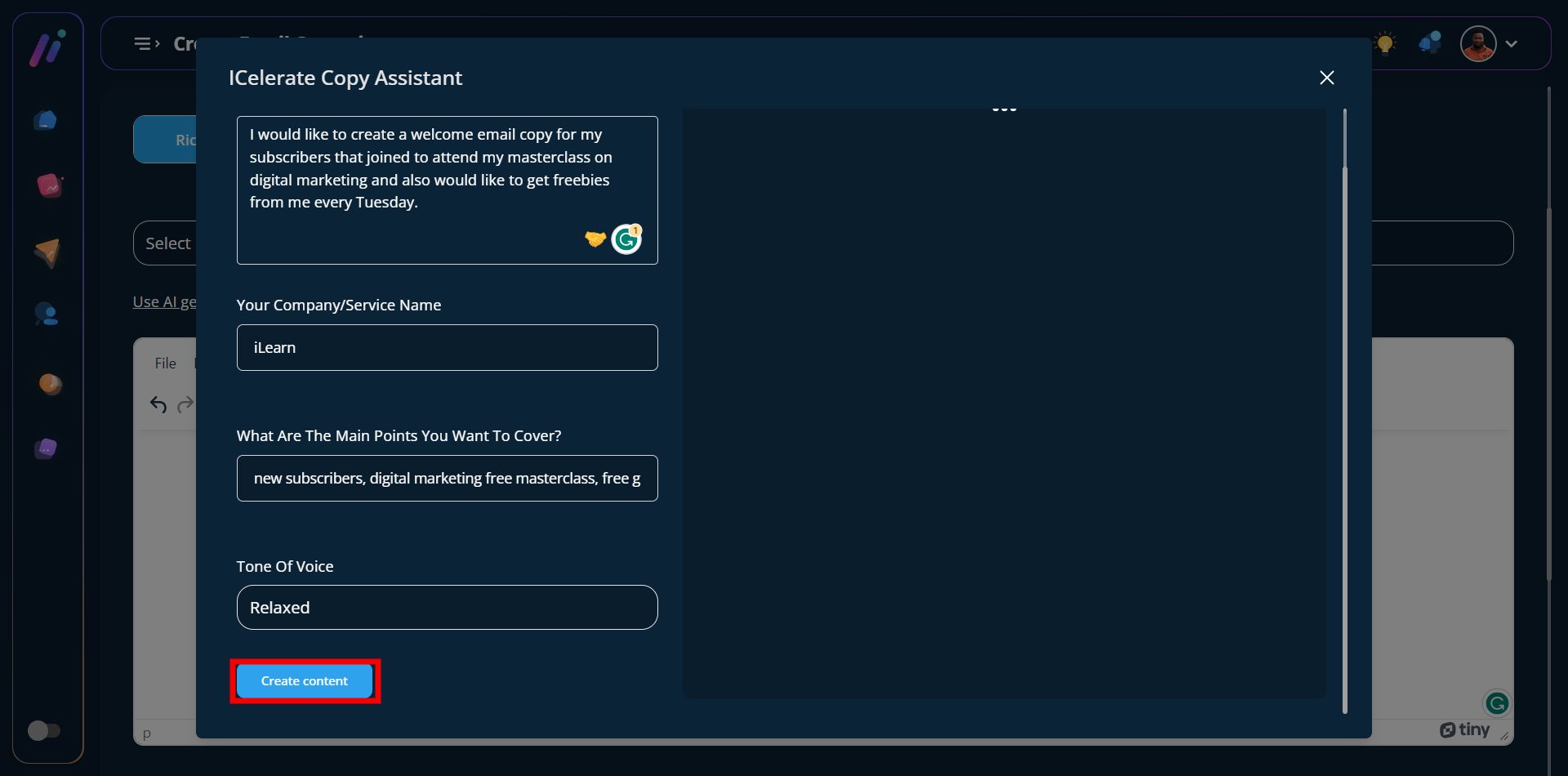The width and height of the screenshot is (1568, 776).
Task: Click the Create content button
Action: coord(304,681)
